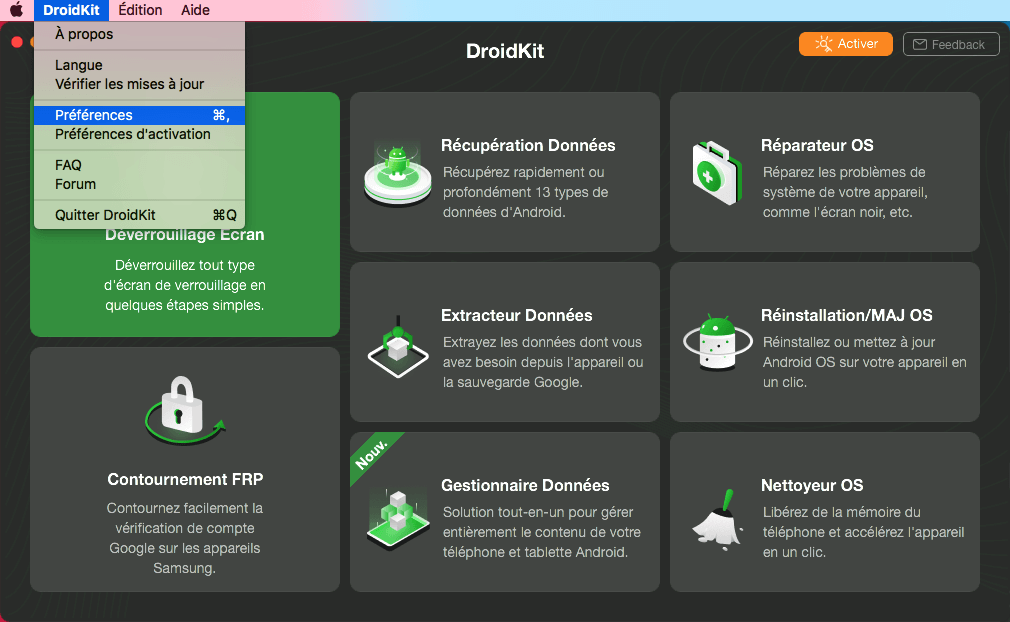Open the Apple menu
Viewport: 1010px width, 622px height.
coord(17,10)
